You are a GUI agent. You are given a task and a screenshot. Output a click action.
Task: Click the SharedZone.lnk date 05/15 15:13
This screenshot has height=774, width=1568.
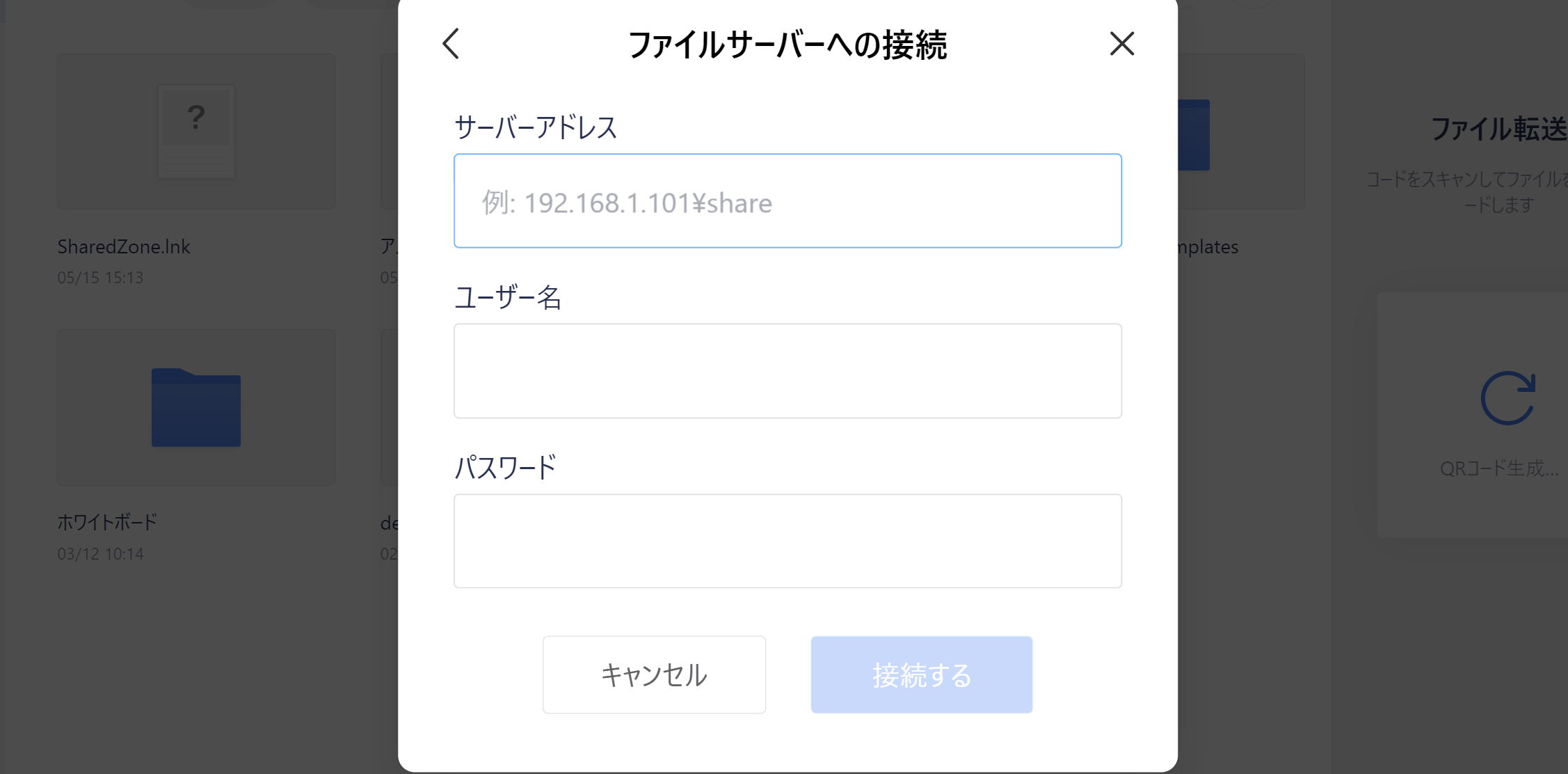(x=100, y=278)
